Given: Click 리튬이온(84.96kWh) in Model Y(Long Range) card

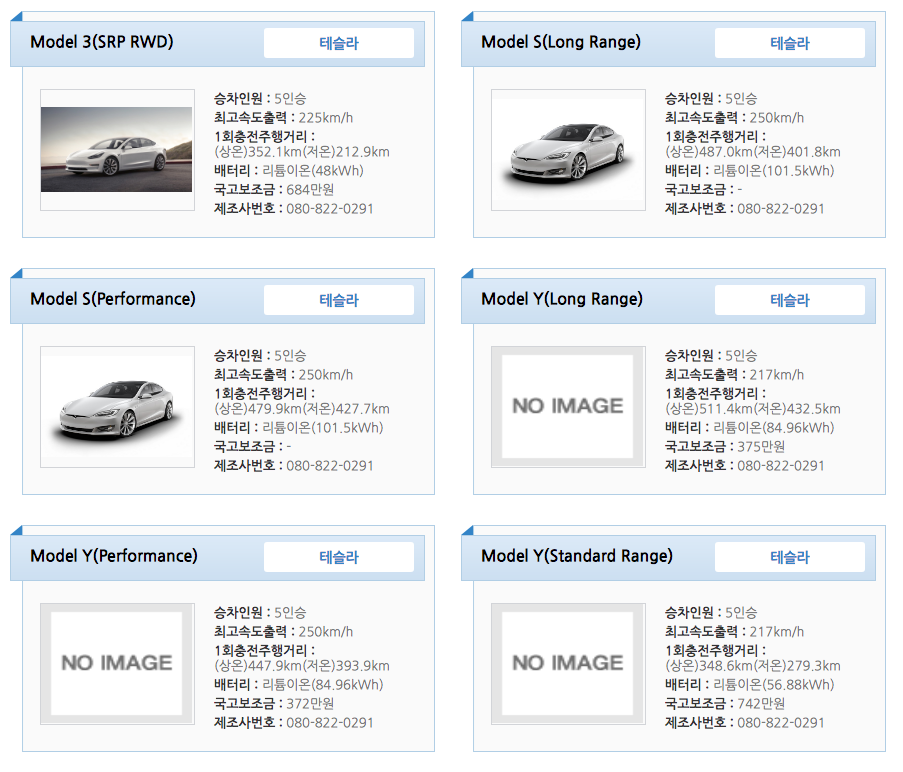Looking at the screenshot, I should [x=774, y=428].
